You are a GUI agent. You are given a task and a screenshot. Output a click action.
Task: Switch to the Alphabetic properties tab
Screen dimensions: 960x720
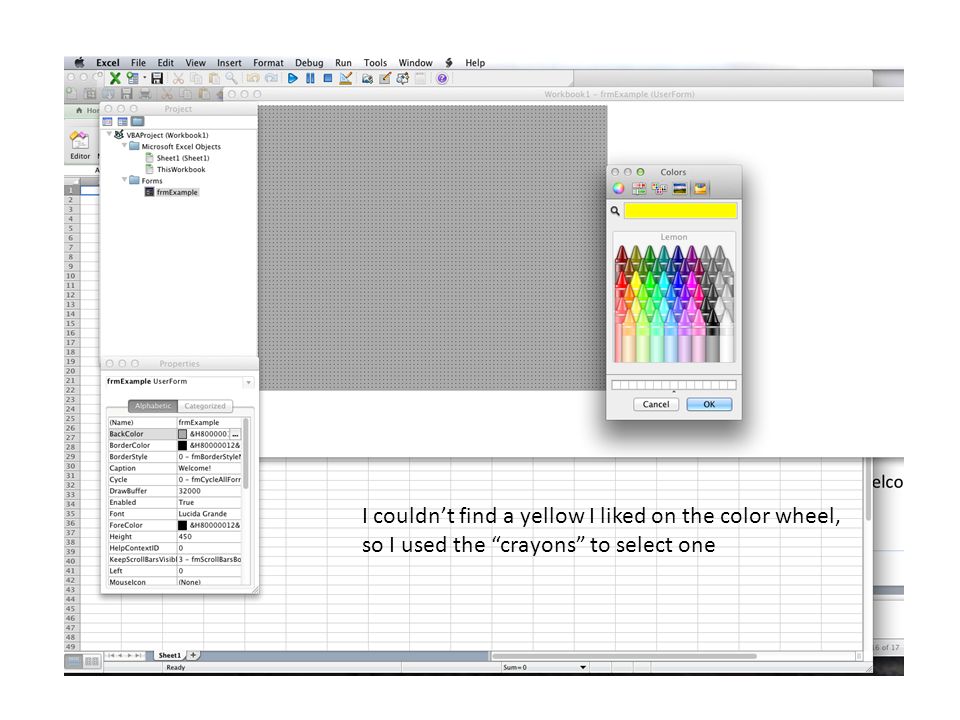[153, 406]
